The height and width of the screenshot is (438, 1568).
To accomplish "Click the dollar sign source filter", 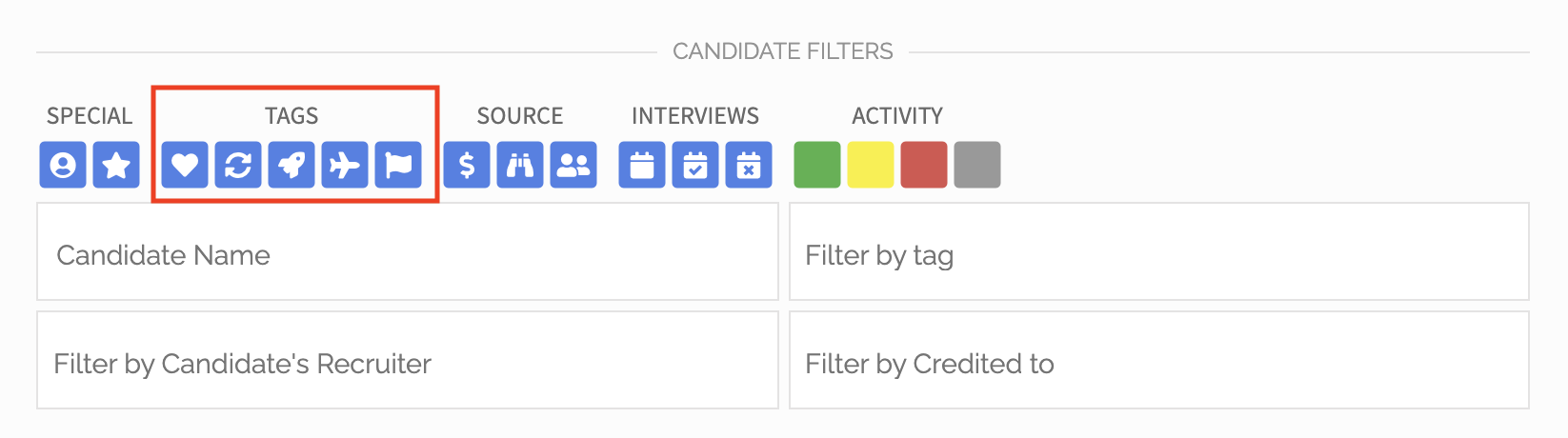I will click(x=467, y=165).
